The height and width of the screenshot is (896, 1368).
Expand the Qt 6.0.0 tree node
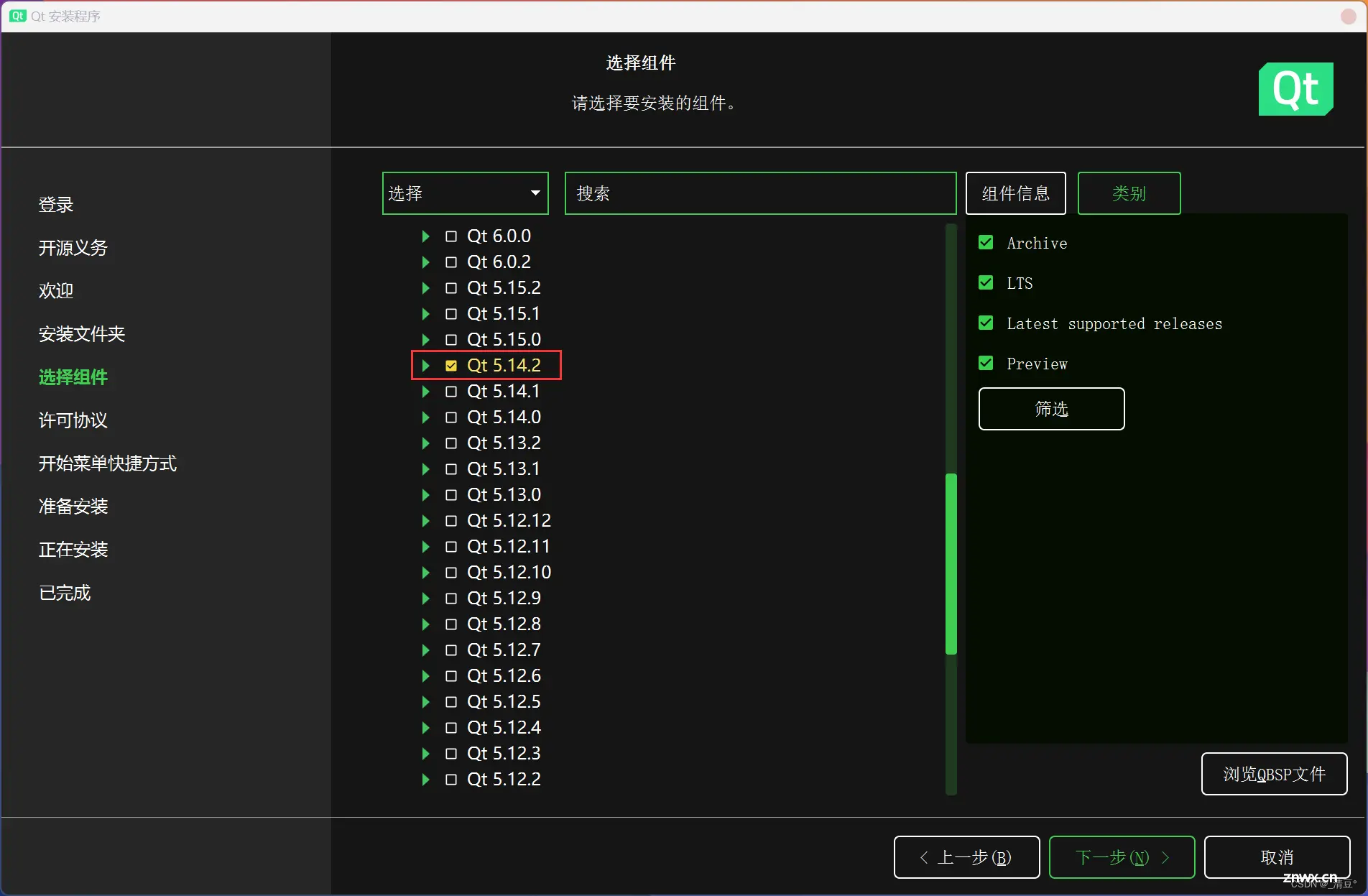coord(425,236)
